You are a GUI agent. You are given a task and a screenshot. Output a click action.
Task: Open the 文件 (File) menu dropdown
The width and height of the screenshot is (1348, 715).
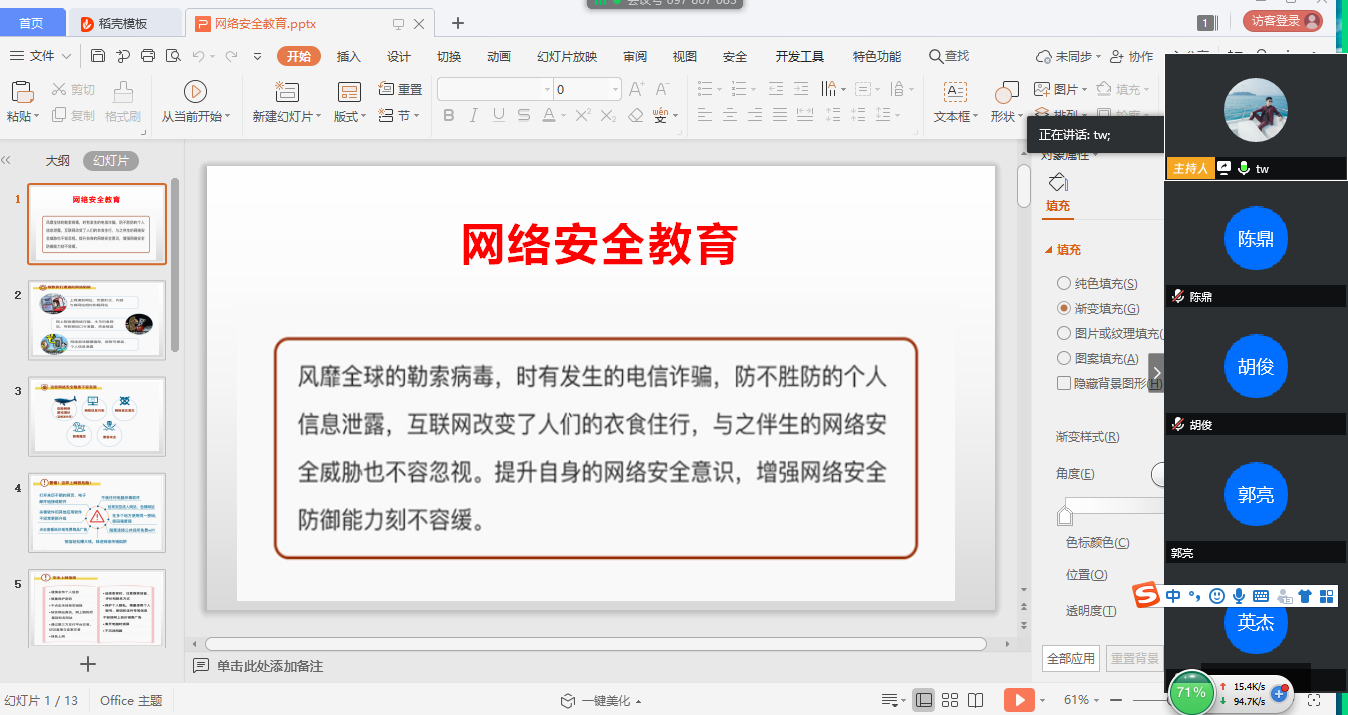[x=40, y=56]
